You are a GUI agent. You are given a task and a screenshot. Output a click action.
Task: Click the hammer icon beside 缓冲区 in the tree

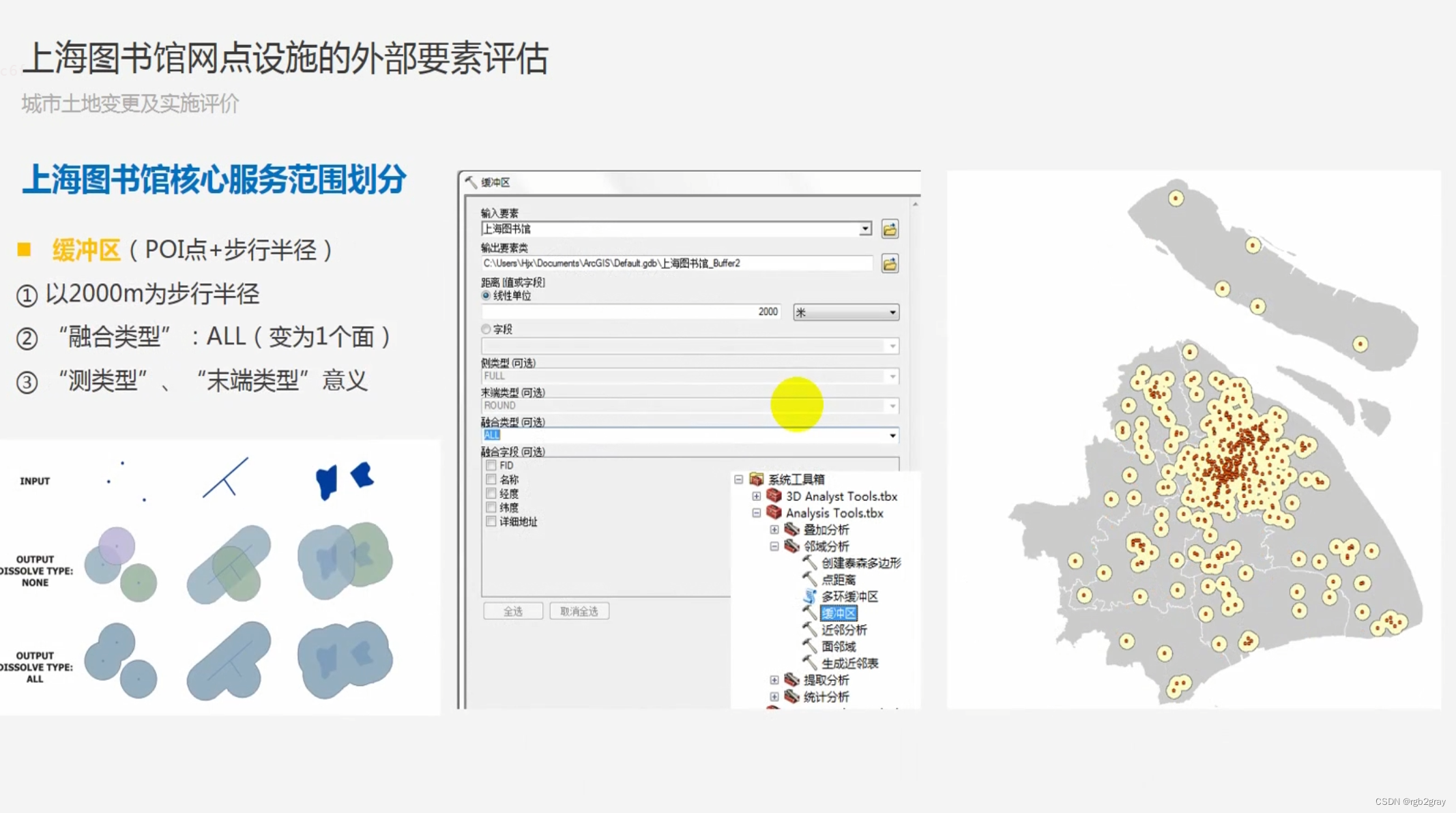pyautogui.click(x=809, y=612)
